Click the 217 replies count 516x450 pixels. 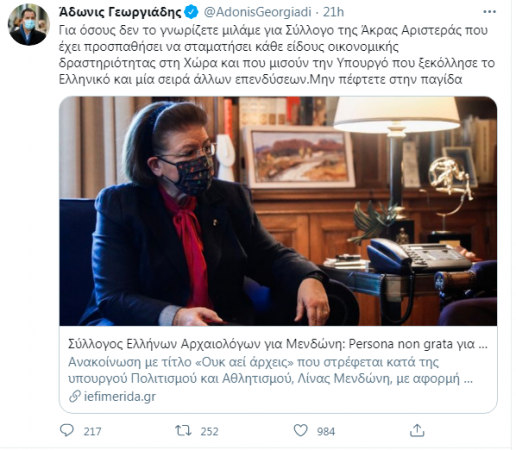[92, 431]
